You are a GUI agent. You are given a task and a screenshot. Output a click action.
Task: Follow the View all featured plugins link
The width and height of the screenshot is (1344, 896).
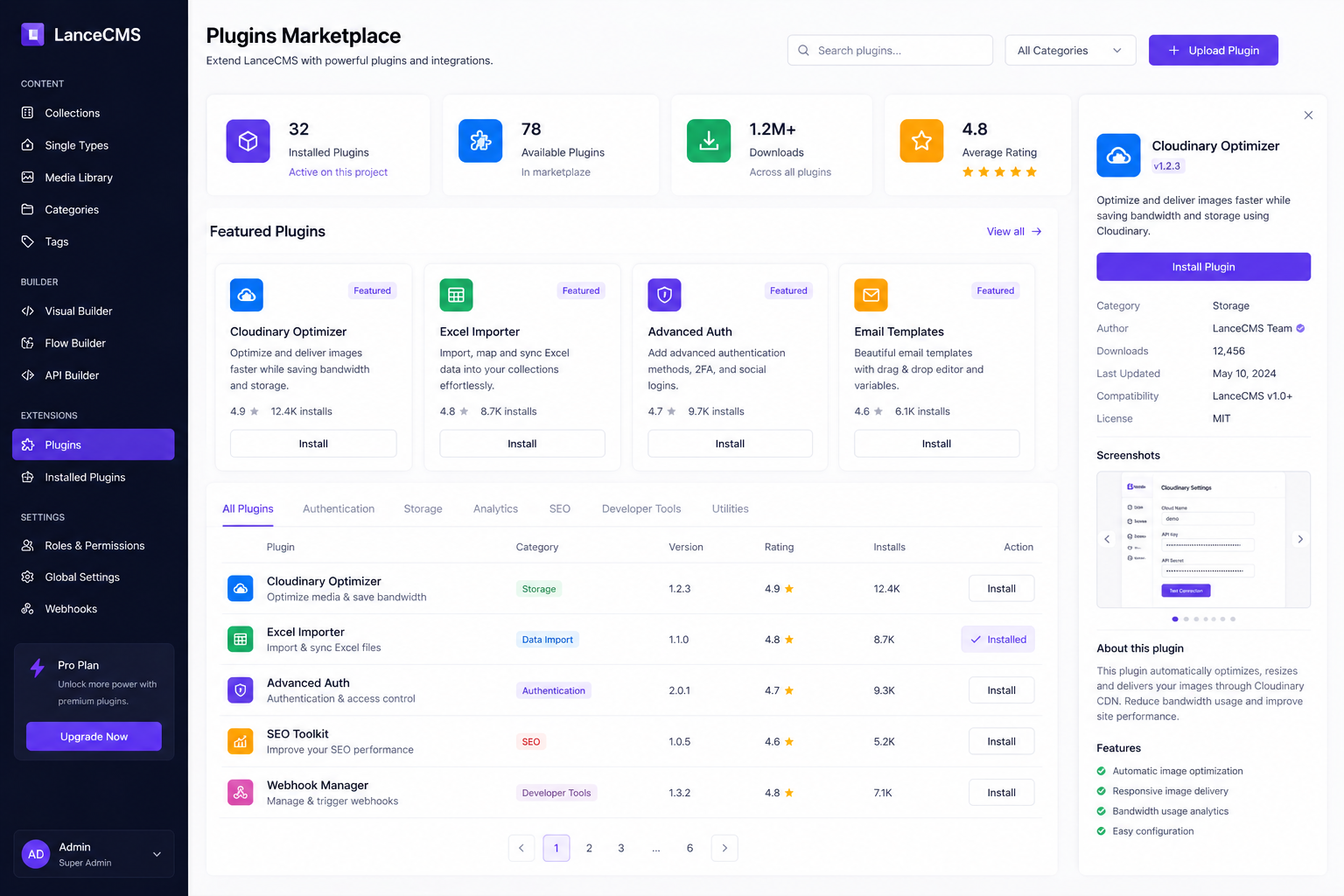tap(1013, 232)
